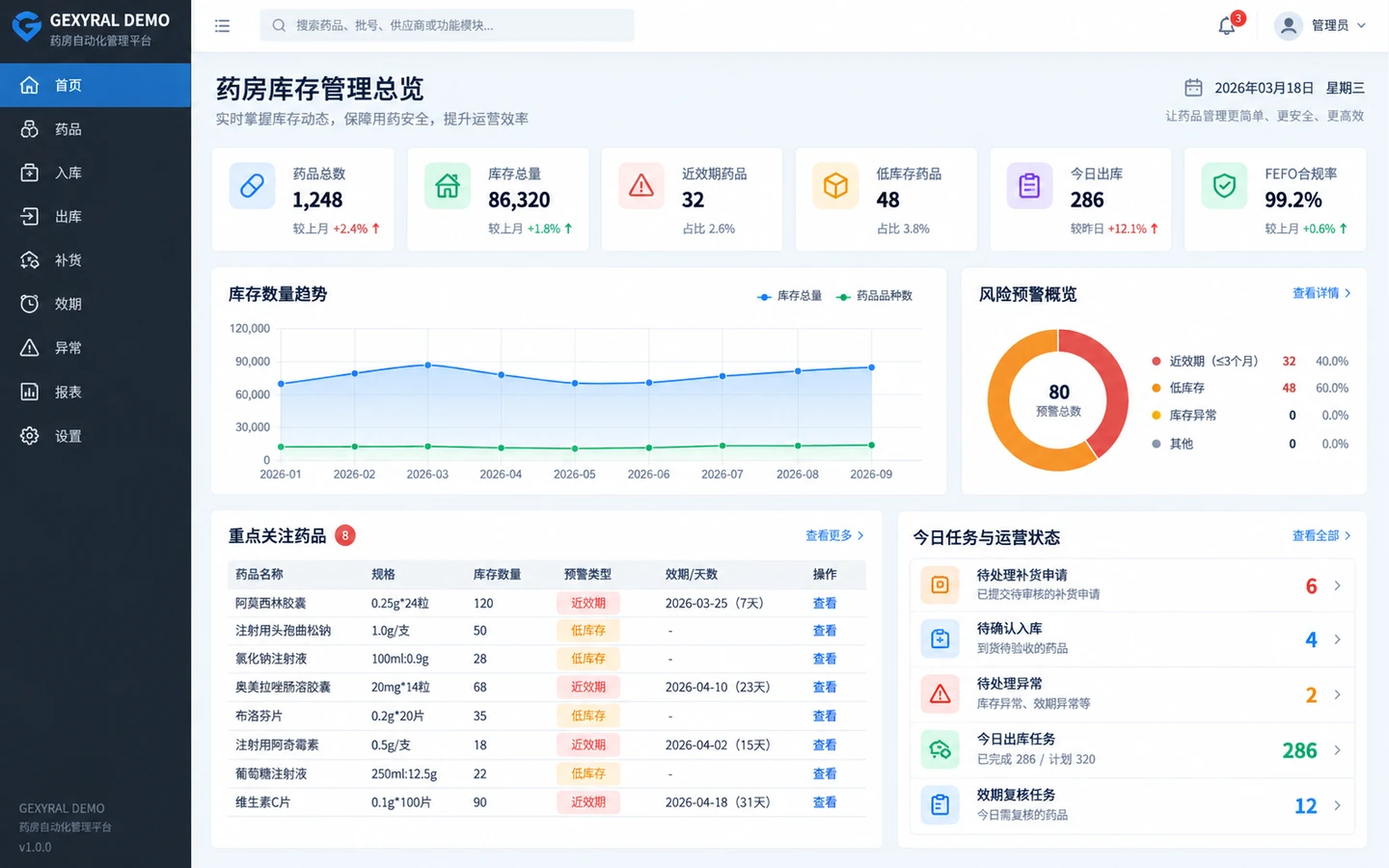Click the 今日出库 clipboard icon

point(1029,186)
